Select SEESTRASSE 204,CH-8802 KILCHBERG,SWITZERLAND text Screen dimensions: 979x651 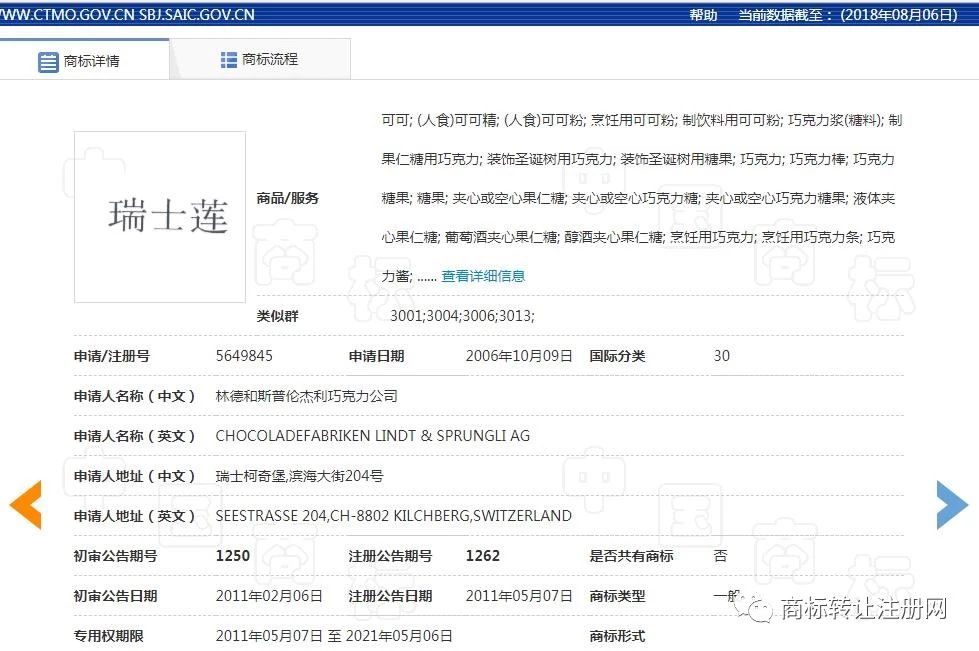click(x=393, y=516)
